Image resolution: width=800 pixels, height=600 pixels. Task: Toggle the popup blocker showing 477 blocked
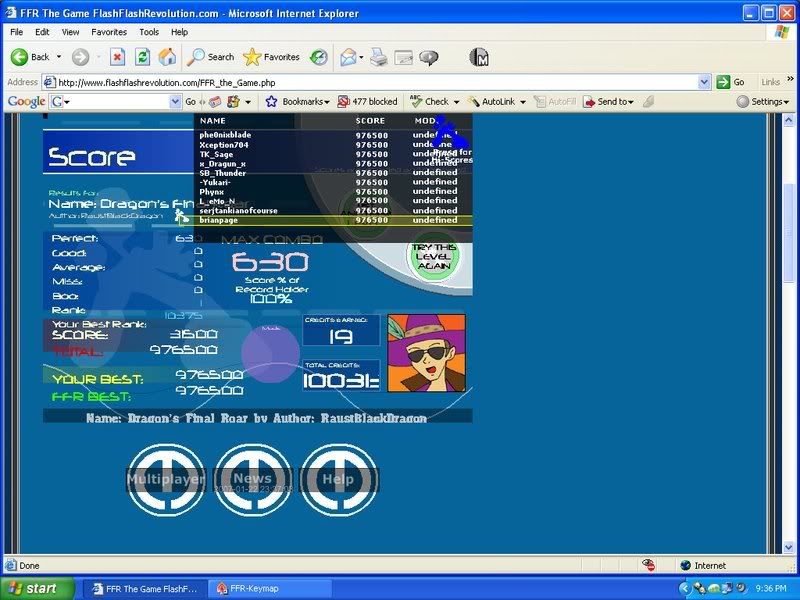click(x=367, y=102)
